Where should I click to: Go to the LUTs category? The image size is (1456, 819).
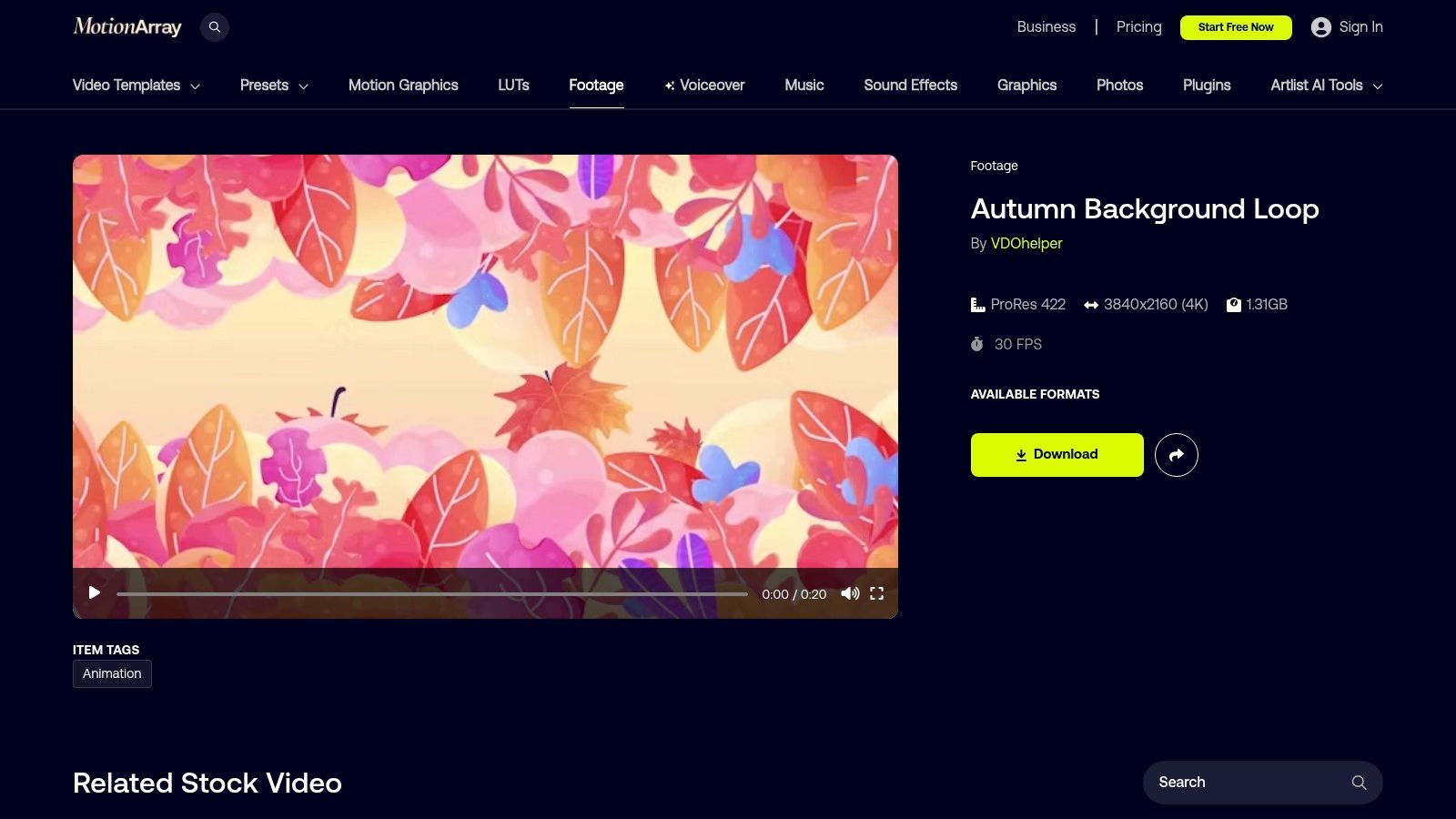[x=513, y=85]
